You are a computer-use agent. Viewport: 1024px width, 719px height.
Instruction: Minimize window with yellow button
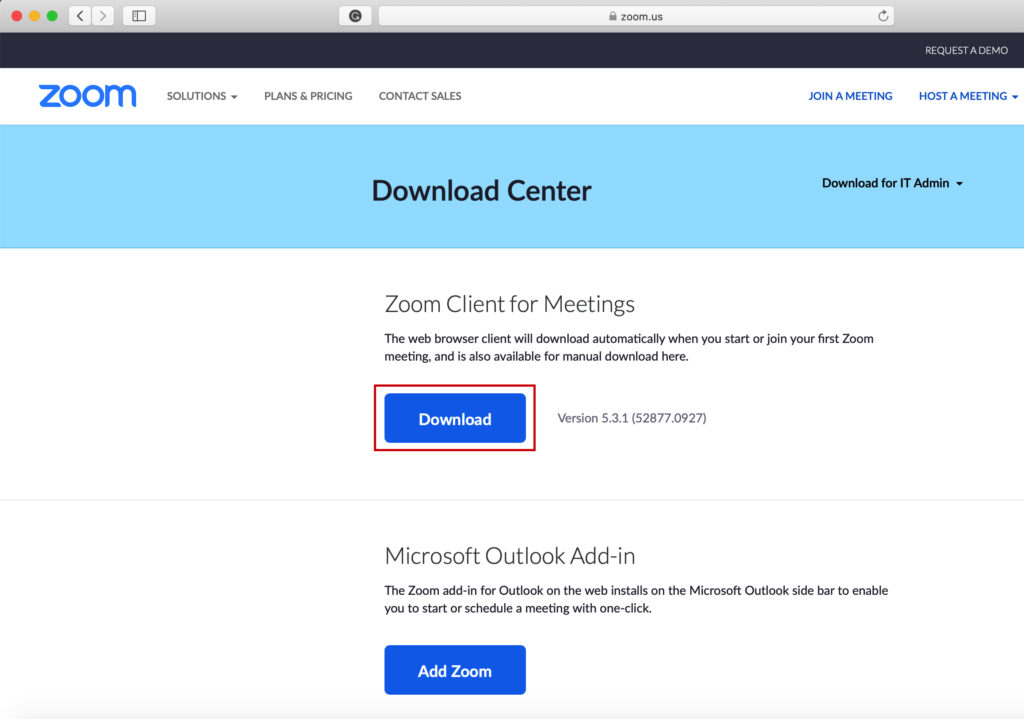[35, 16]
